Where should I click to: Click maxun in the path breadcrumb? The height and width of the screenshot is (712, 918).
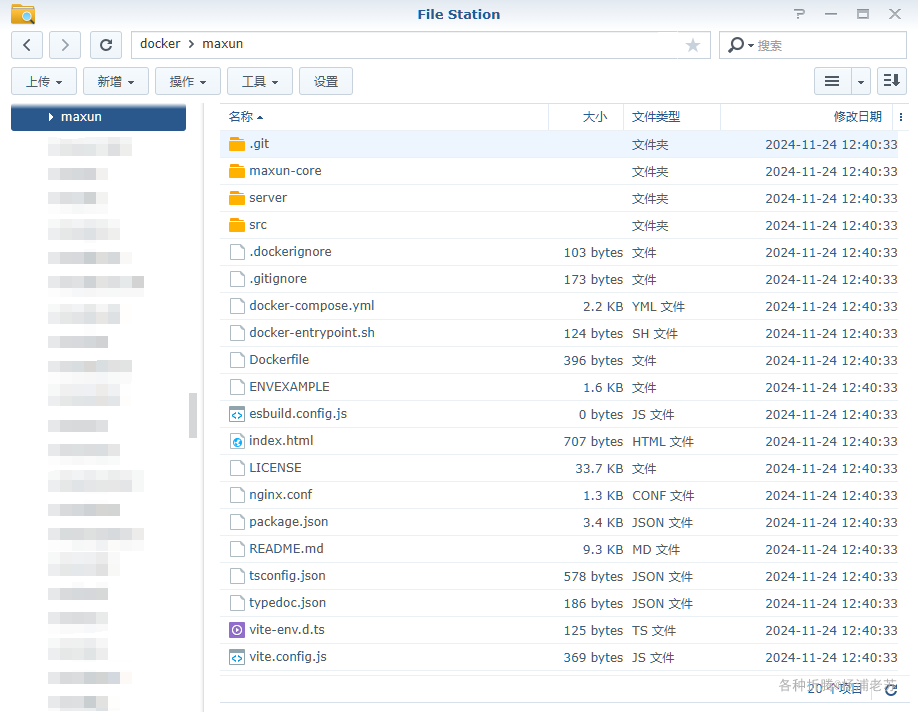point(222,44)
